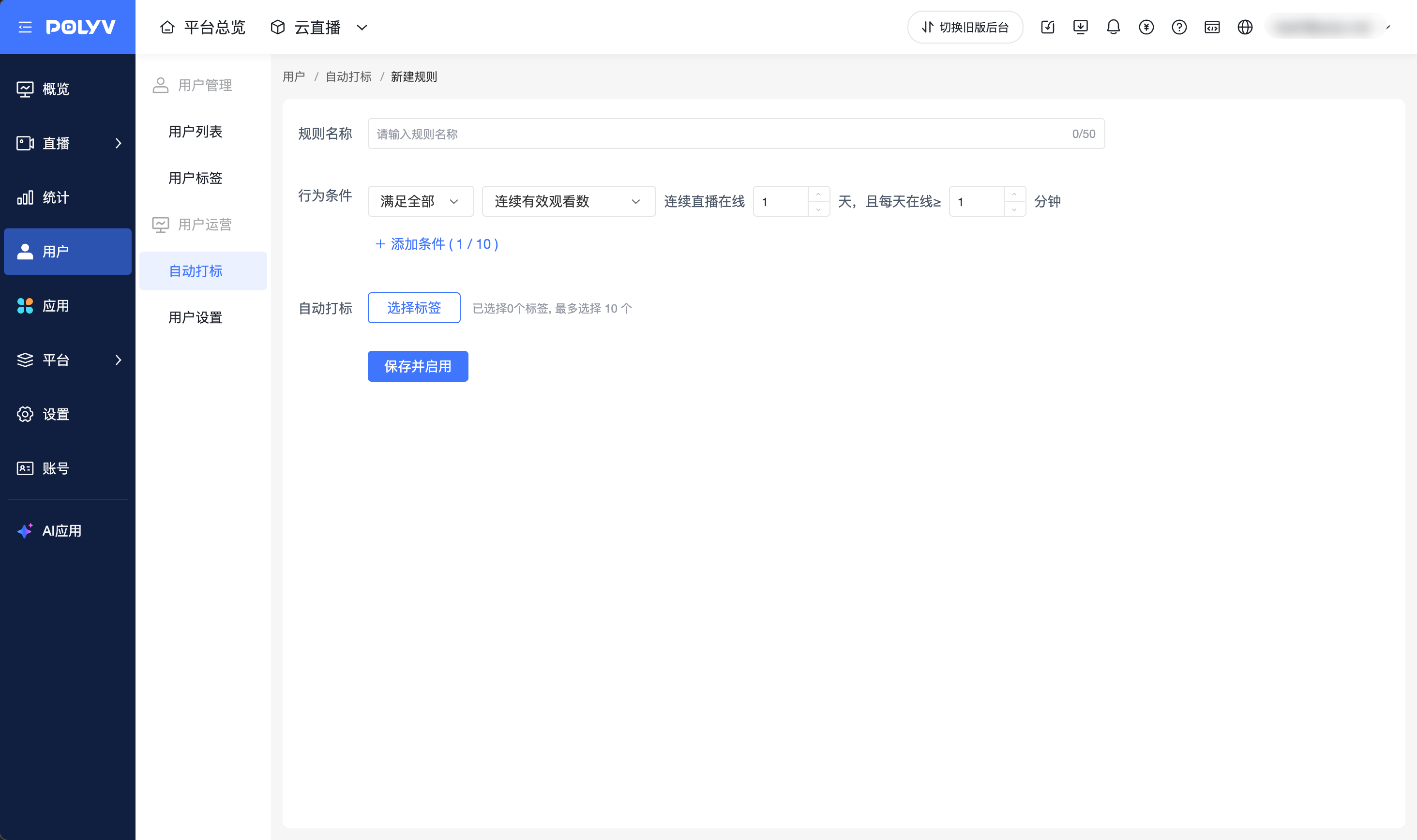Open 统计 in the left sidebar
The width and height of the screenshot is (1417, 840).
(67, 197)
